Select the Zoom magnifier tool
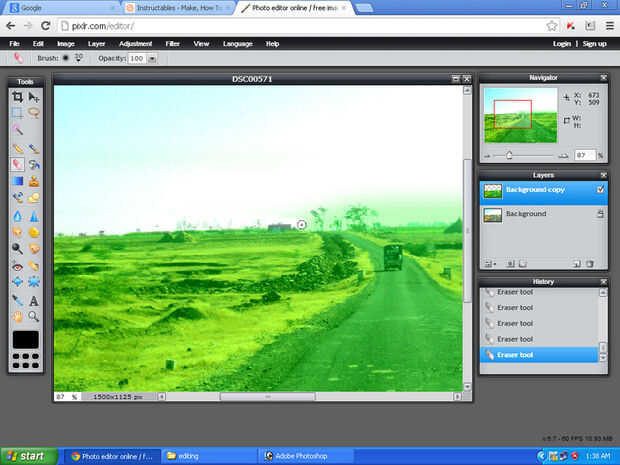 pos(34,316)
